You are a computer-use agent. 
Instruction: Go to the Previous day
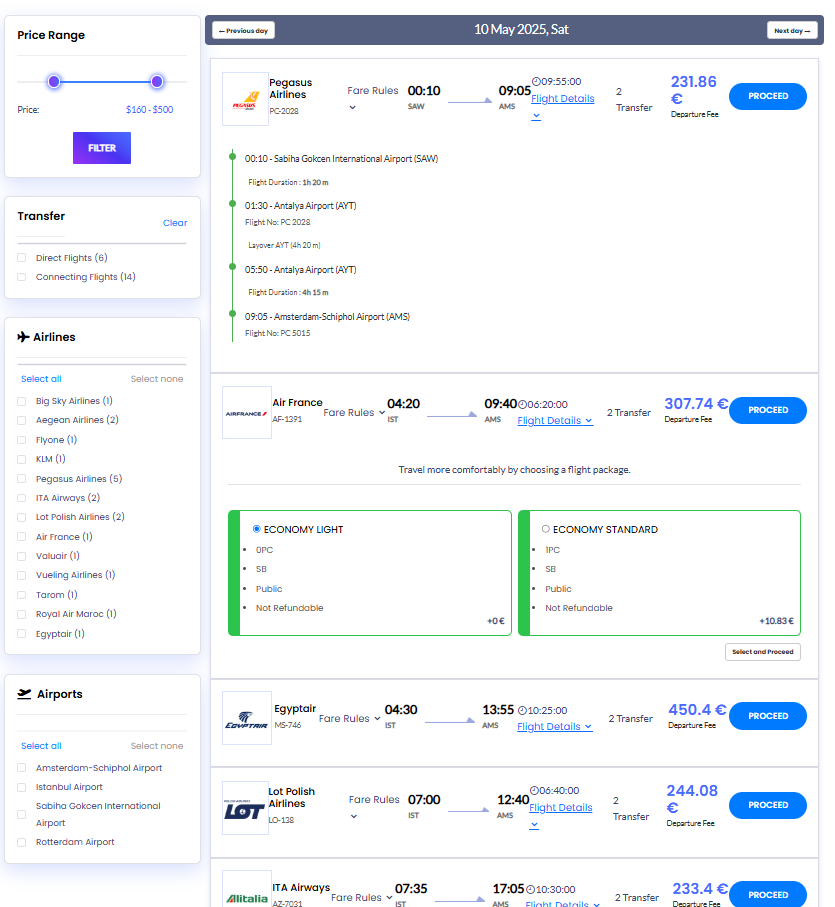pos(243,31)
